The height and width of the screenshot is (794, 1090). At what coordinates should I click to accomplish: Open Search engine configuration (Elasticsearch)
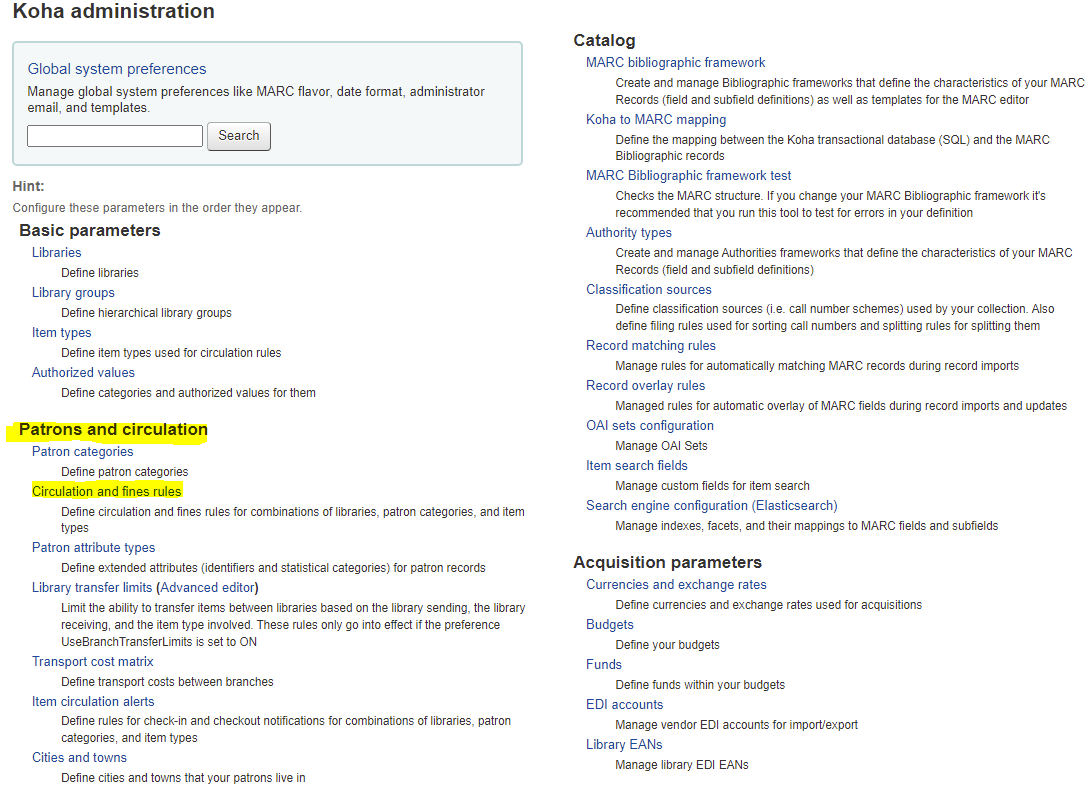pos(711,505)
